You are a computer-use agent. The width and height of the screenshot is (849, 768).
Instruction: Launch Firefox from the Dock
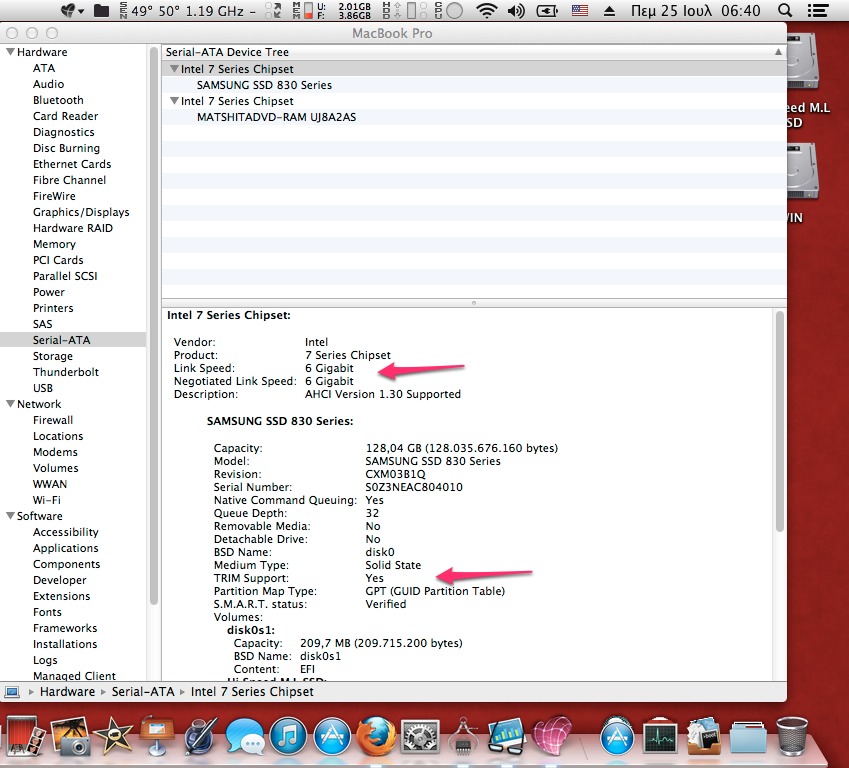(376, 737)
